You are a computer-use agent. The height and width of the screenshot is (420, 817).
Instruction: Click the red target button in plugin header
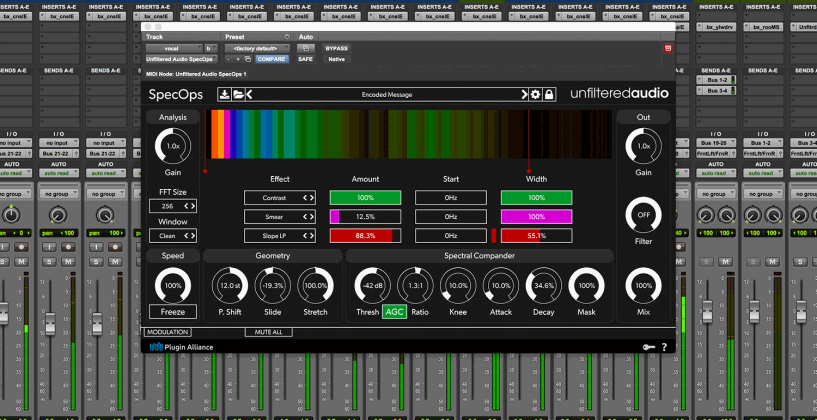669,48
